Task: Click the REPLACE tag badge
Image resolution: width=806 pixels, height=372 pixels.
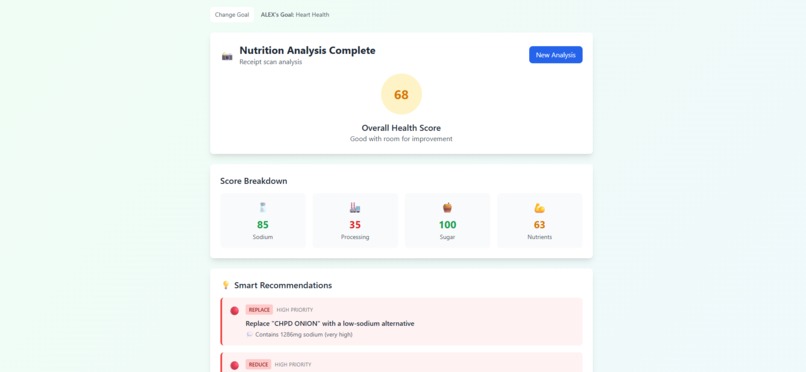Action: click(x=259, y=310)
